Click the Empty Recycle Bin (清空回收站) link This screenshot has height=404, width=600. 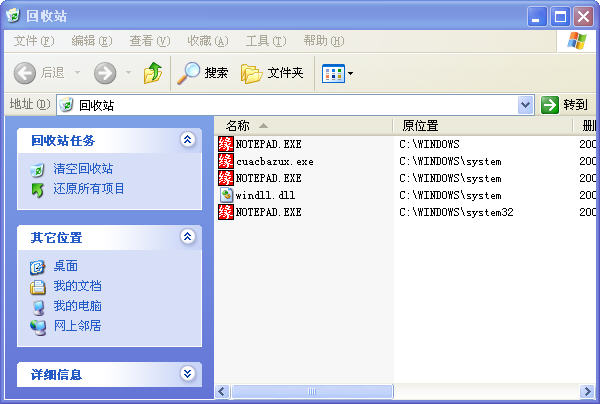coord(83,169)
